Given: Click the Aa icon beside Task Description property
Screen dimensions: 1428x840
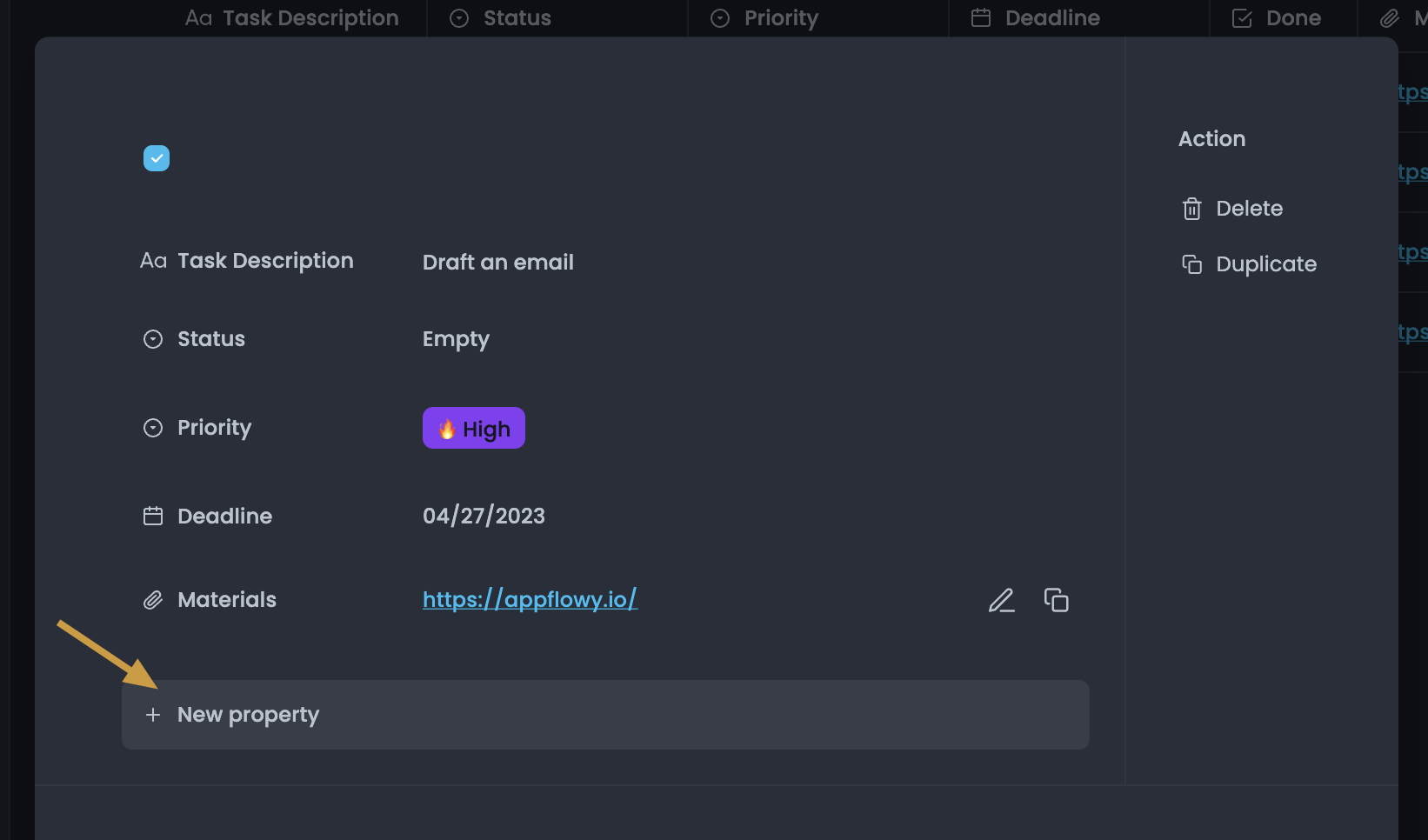Looking at the screenshot, I should 153,261.
